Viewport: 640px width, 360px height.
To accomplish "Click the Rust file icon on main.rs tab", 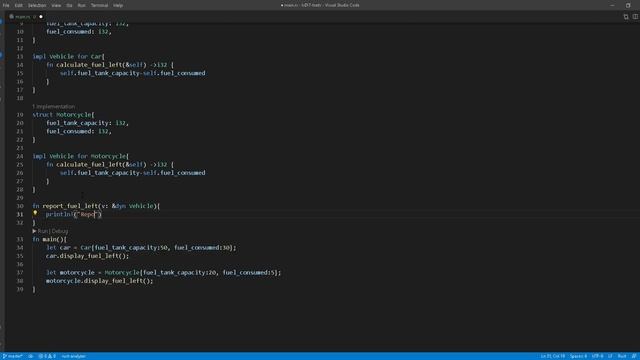I will tap(11, 17).
